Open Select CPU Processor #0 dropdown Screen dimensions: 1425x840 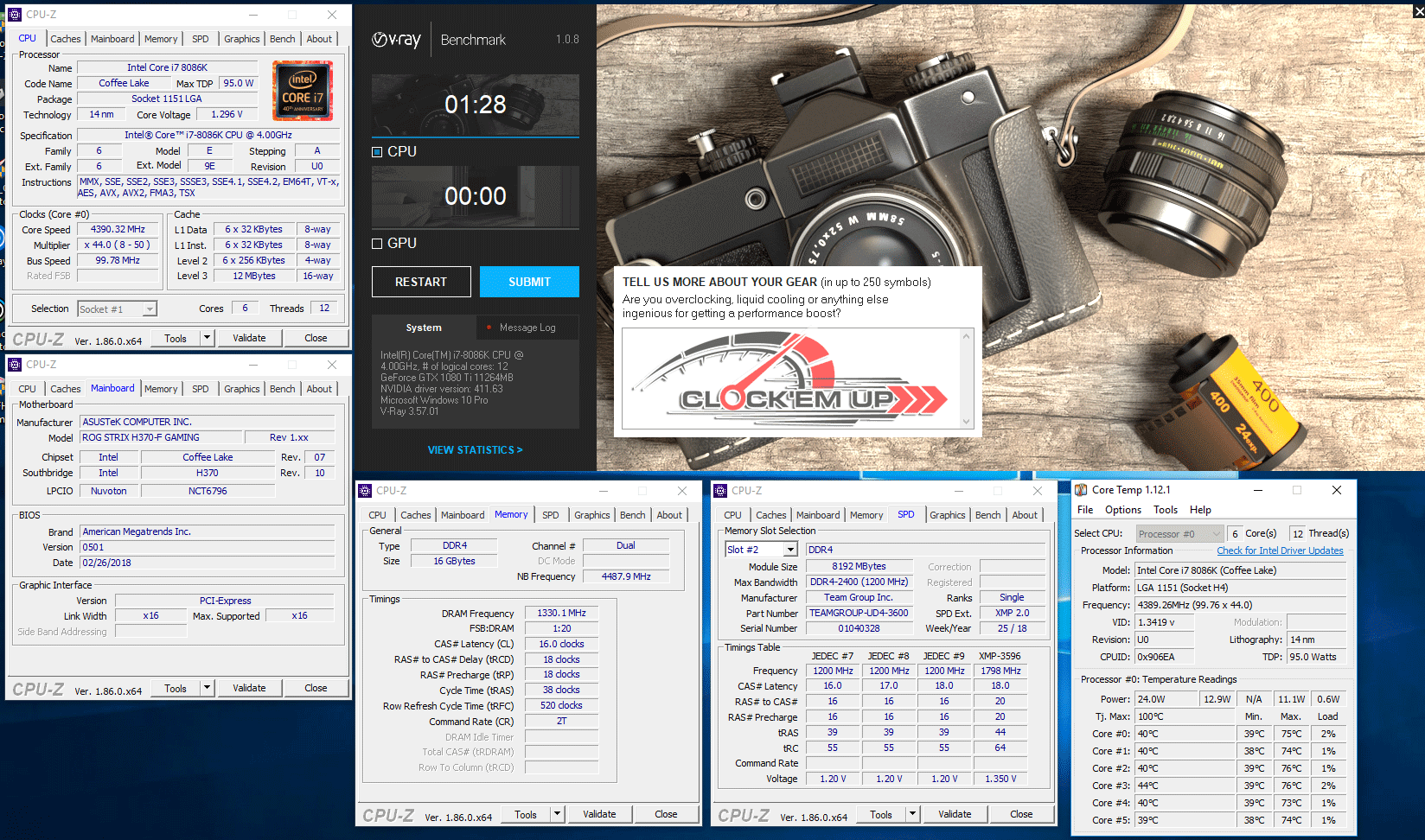pyautogui.click(x=1216, y=534)
